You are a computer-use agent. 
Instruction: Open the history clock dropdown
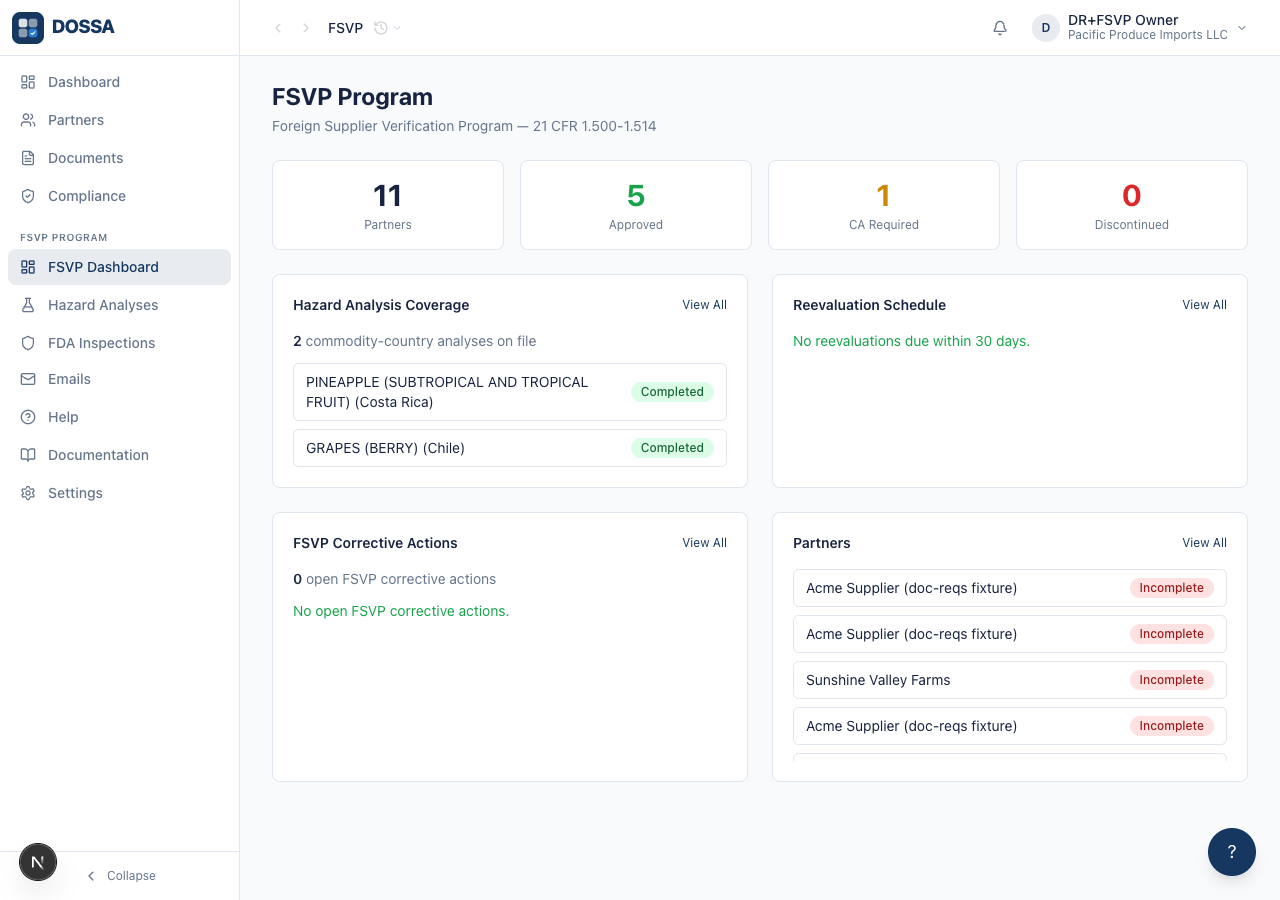pos(387,28)
